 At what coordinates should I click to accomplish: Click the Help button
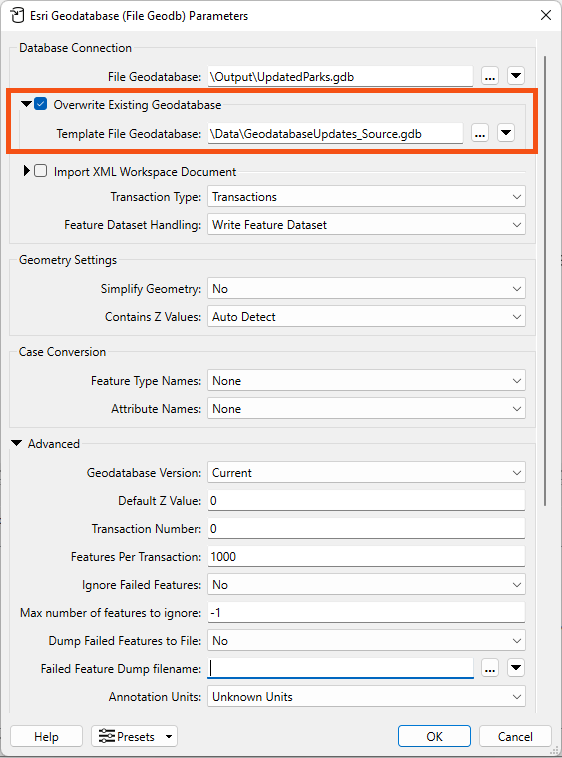pos(46,736)
